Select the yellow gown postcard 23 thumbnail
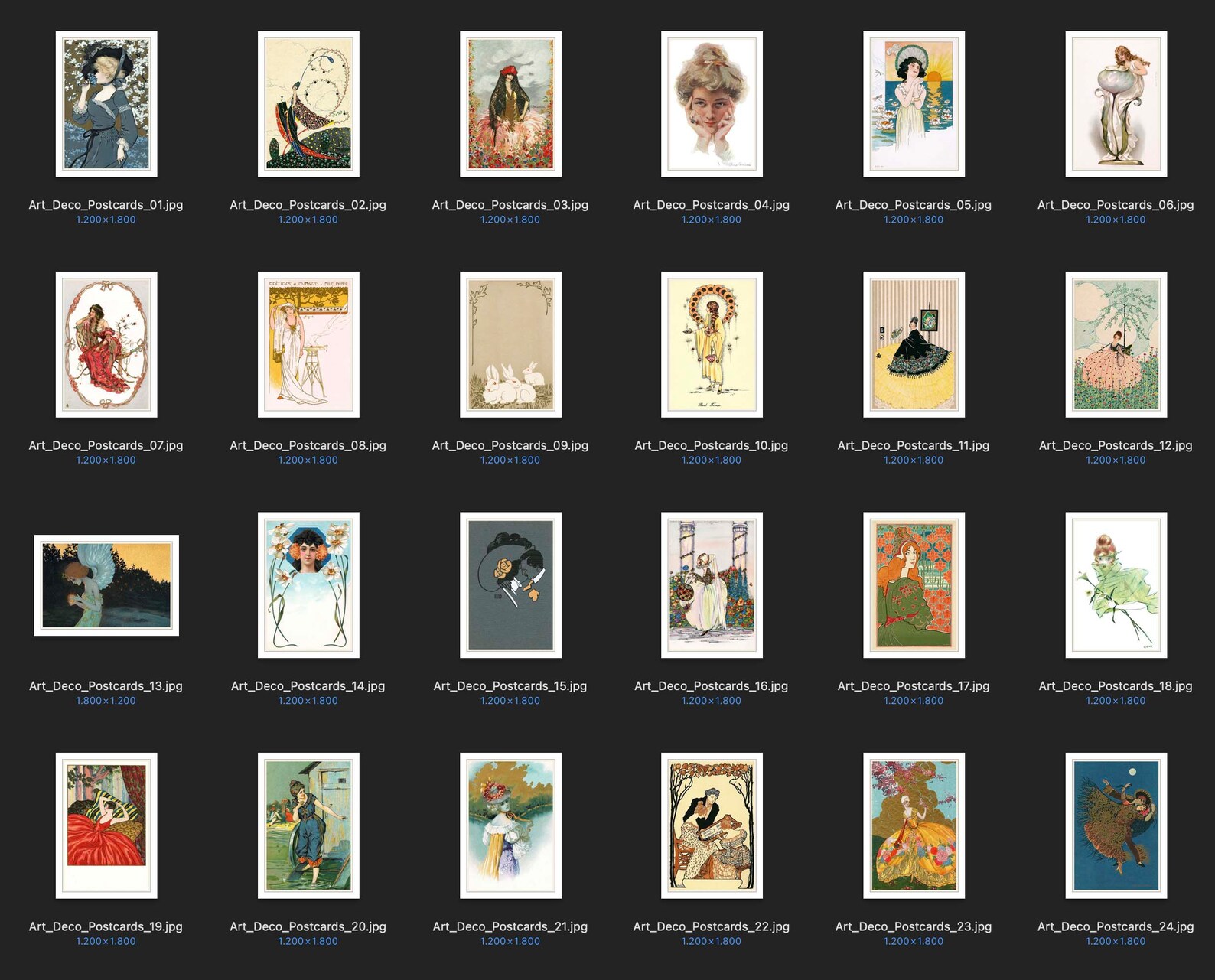 coord(914,825)
